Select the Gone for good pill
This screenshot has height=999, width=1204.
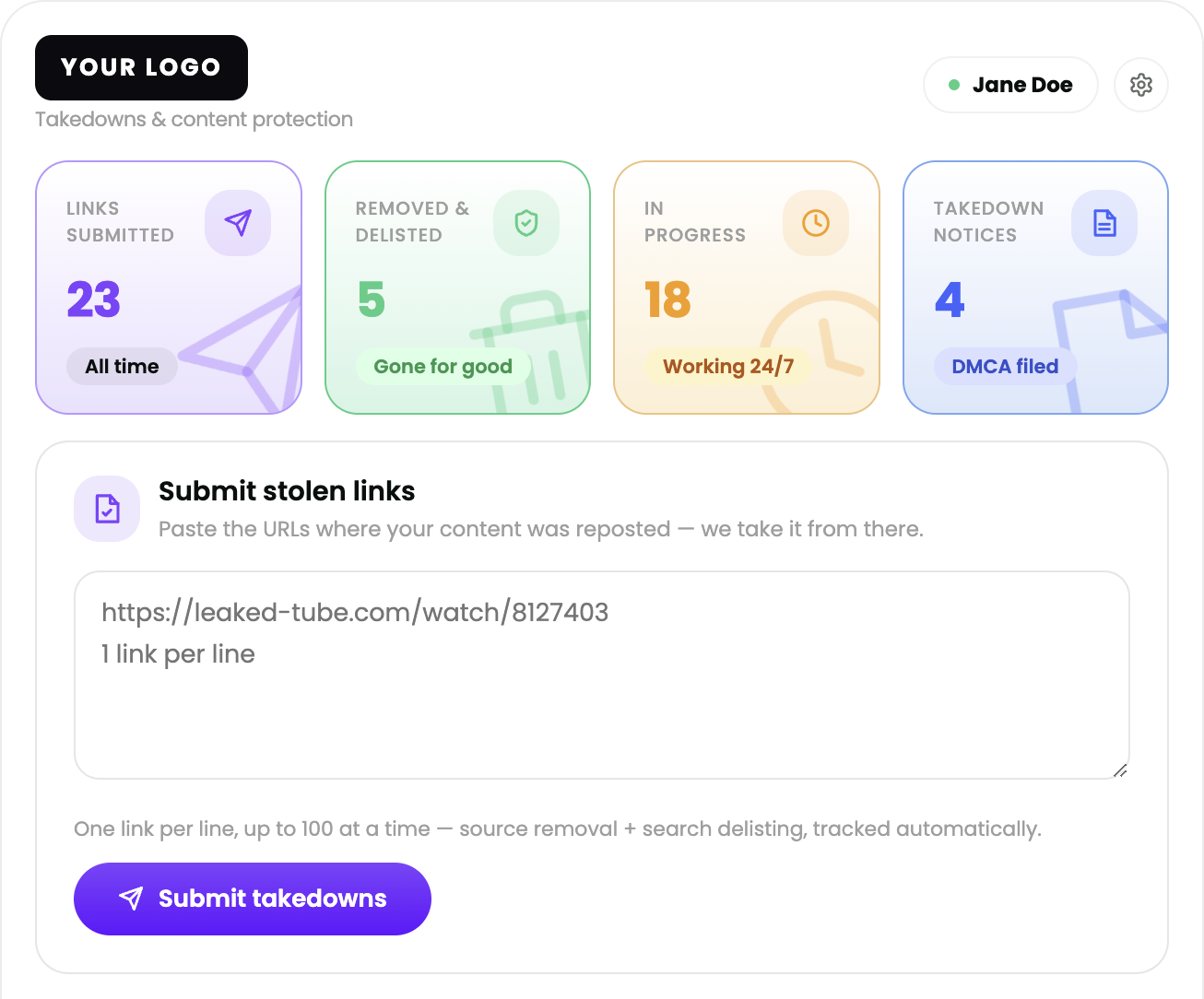click(443, 366)
